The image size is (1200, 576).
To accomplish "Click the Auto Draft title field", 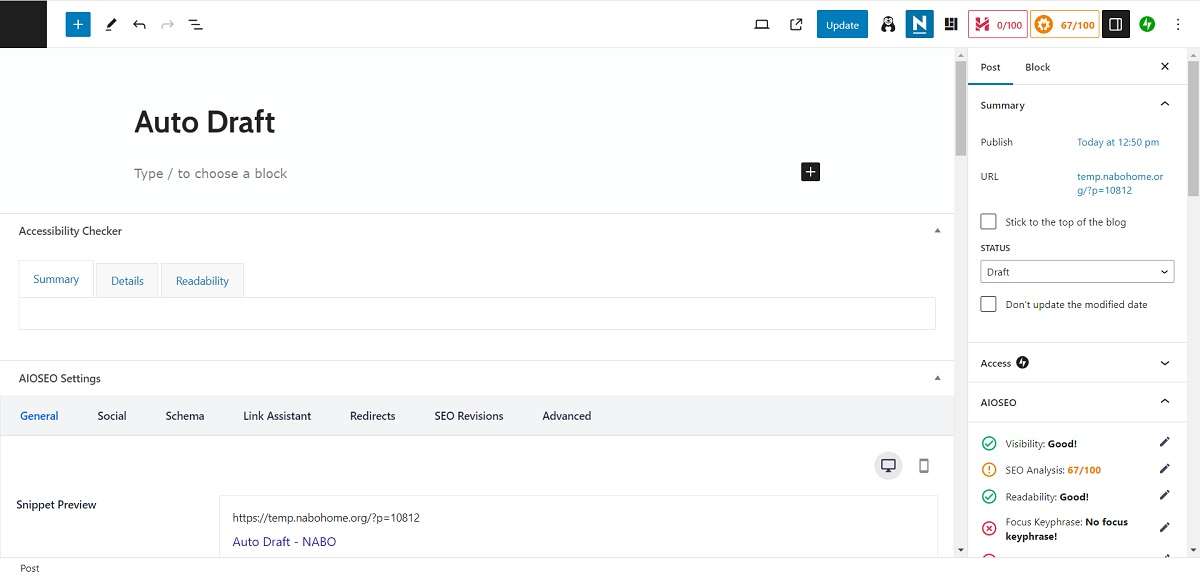I will click(x=205, y=122).
